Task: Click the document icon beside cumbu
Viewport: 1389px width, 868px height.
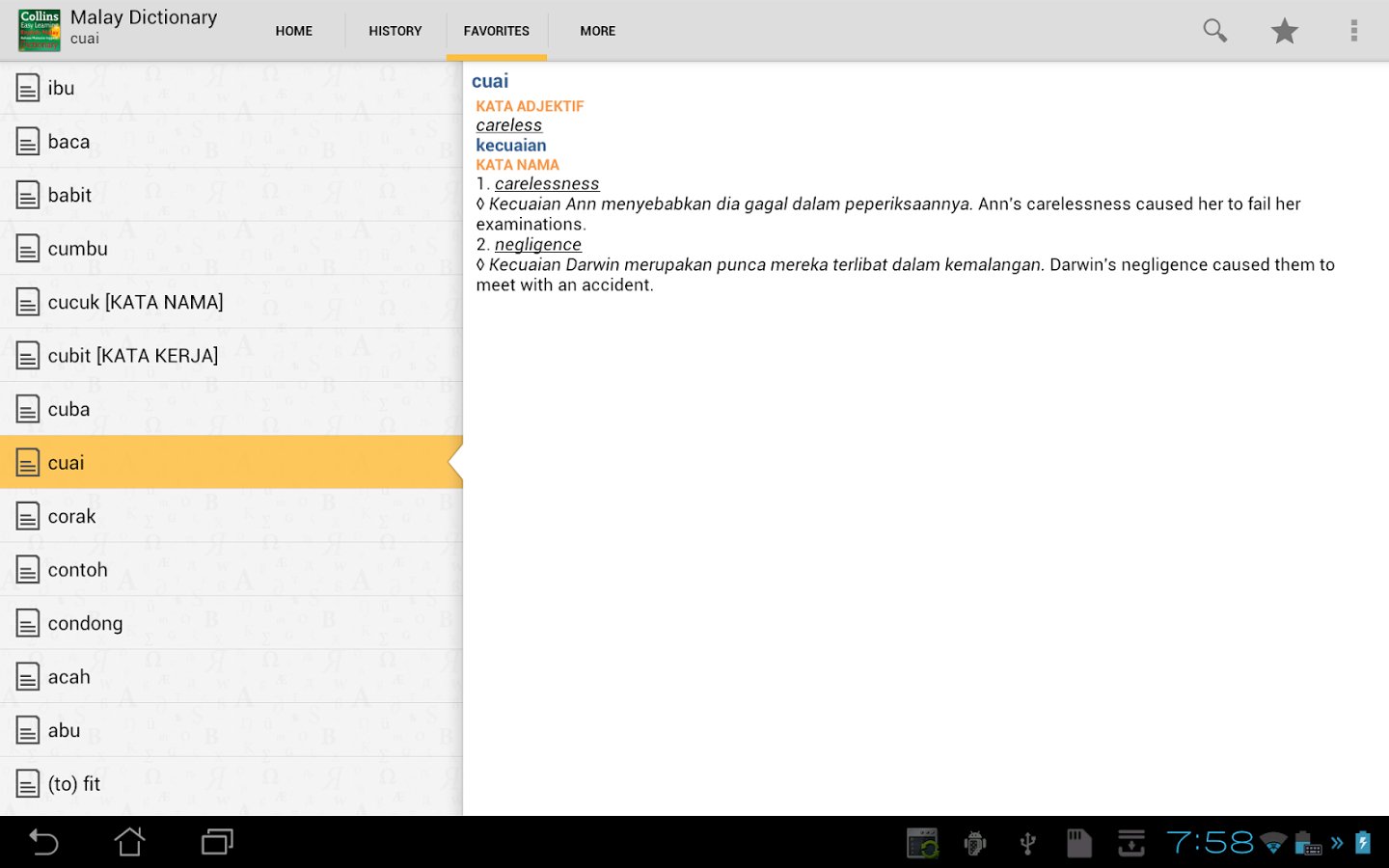Action: [28, 249]
